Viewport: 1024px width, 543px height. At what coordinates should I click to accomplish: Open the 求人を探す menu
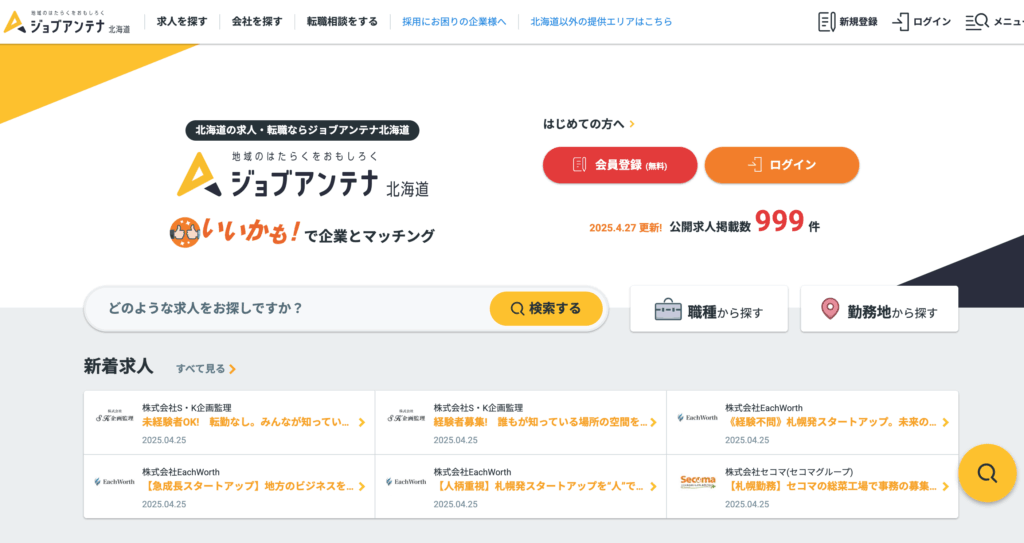point(182,22)
